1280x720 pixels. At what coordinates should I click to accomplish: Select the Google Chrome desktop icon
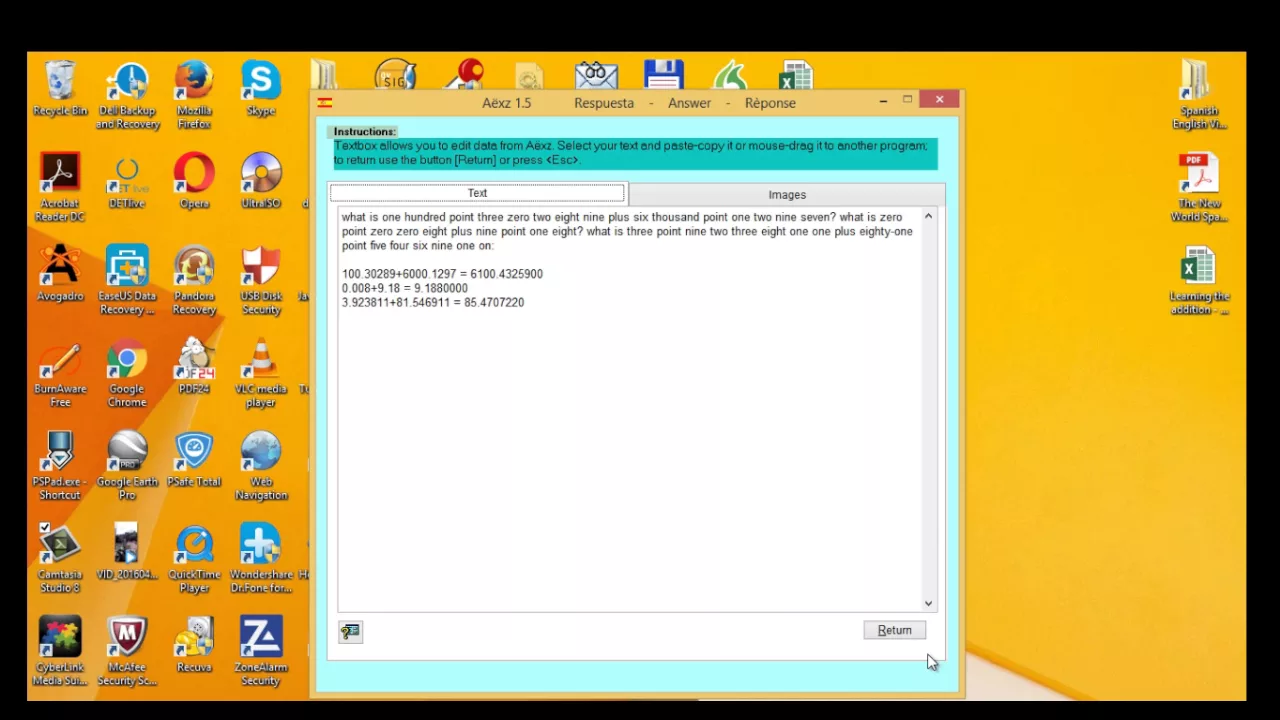pyautogui.click(x=127, y=373)
